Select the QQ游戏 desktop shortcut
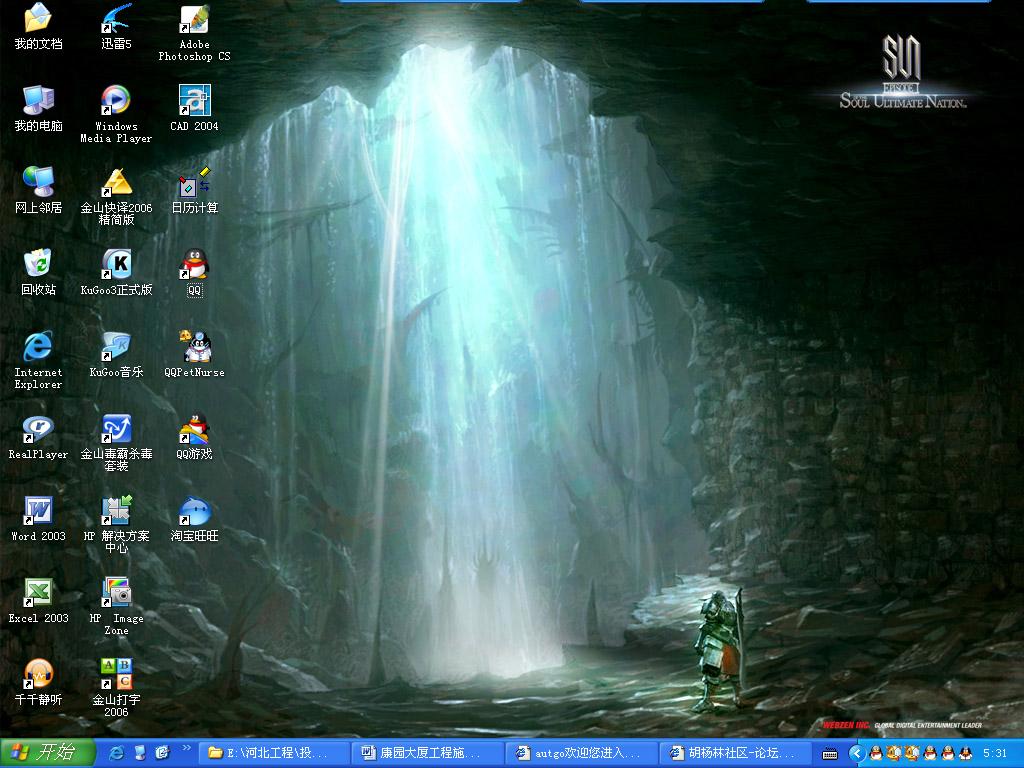 pyautogui.click(x=195, y=437)
